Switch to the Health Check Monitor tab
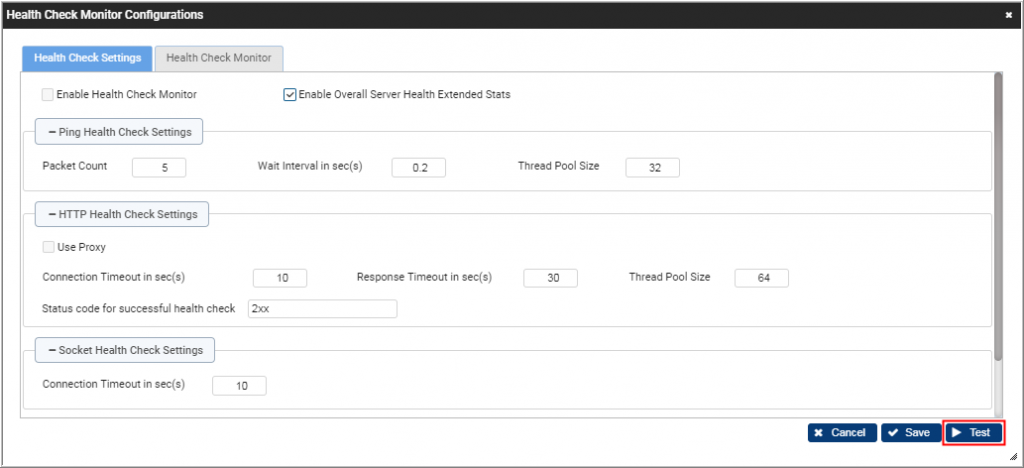This screenshot has height=468, width=1024. pos(219,58)
